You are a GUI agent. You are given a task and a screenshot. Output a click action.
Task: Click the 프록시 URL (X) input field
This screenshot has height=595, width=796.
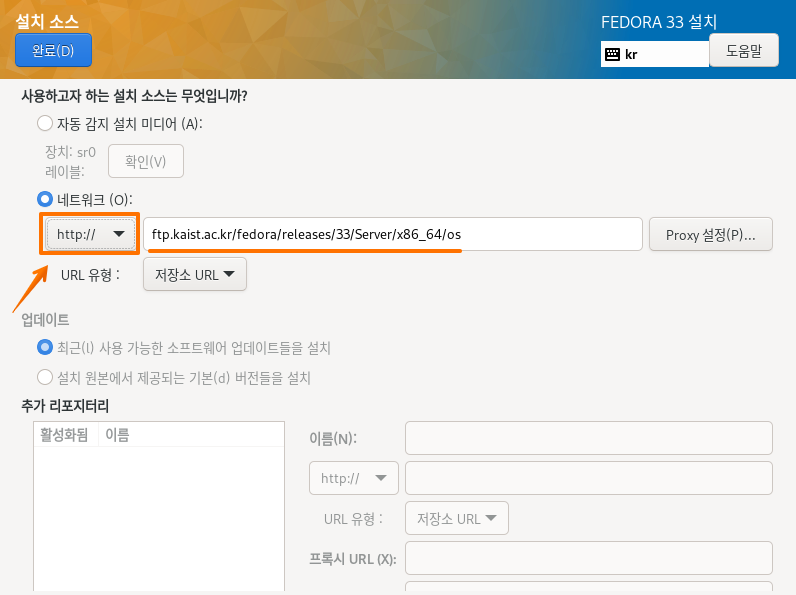point(589,558)
